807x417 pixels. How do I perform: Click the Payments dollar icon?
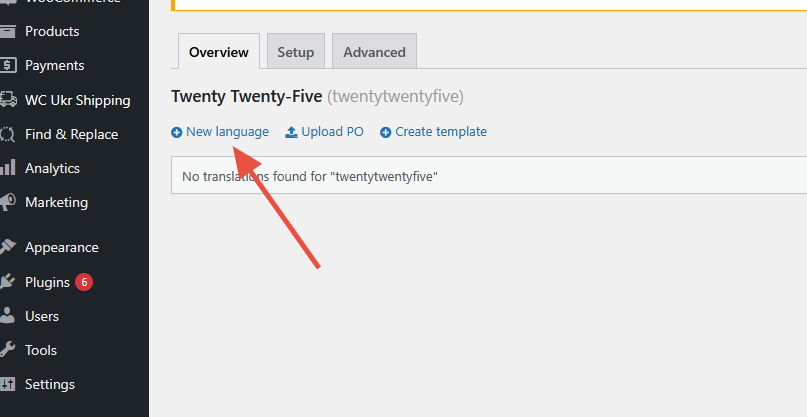pyautogui.click(x=8, y=65)
